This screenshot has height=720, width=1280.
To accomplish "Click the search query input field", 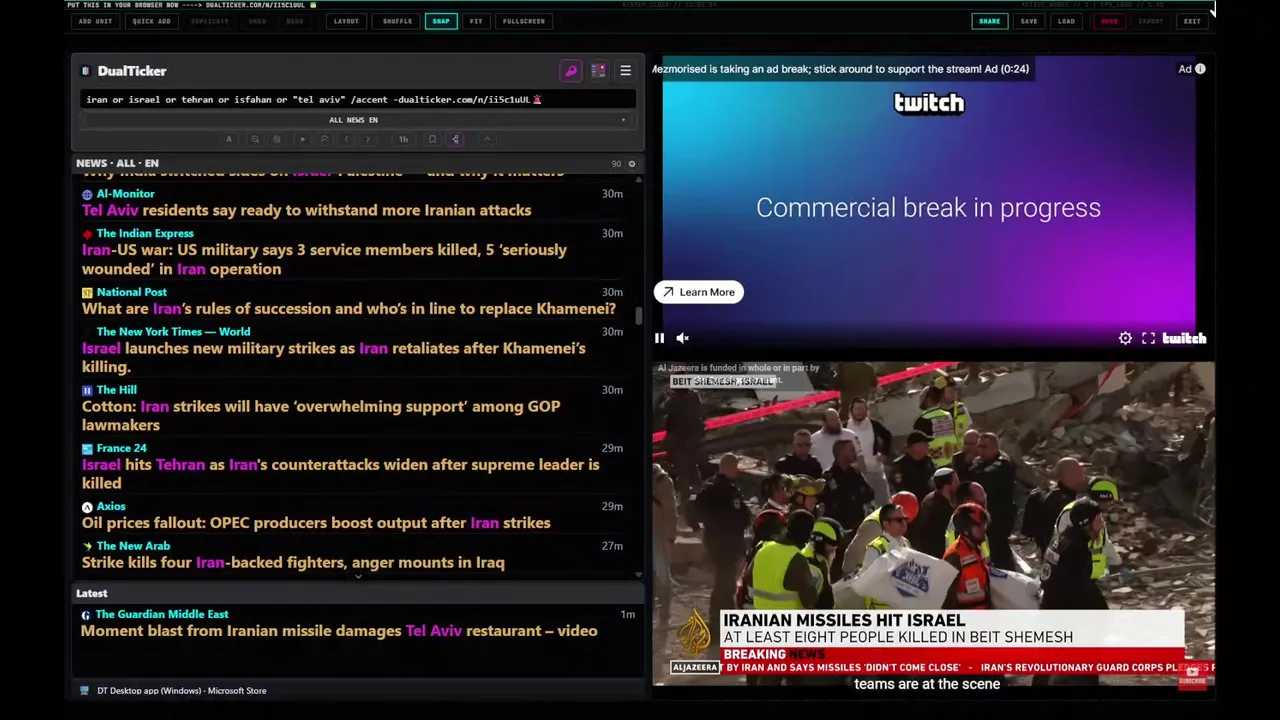I will (358, 99).
